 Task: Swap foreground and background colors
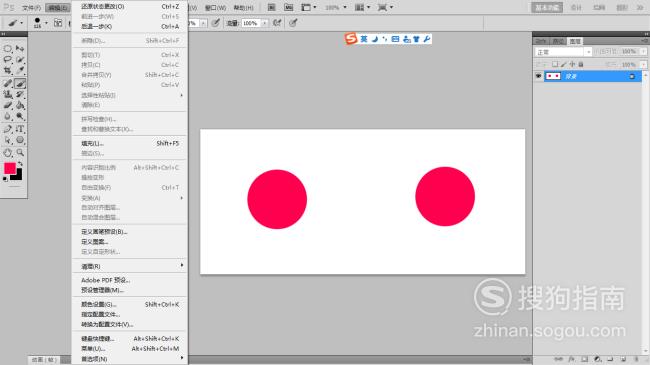point(20,164)
